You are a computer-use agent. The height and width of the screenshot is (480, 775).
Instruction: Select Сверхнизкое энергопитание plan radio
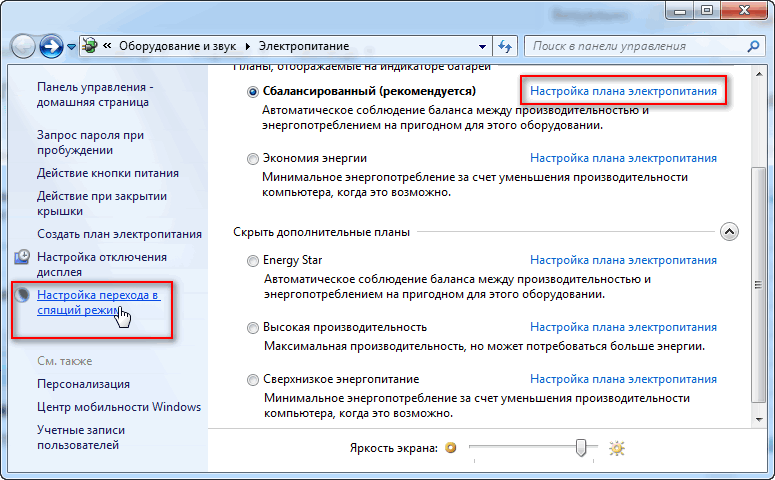253,380
